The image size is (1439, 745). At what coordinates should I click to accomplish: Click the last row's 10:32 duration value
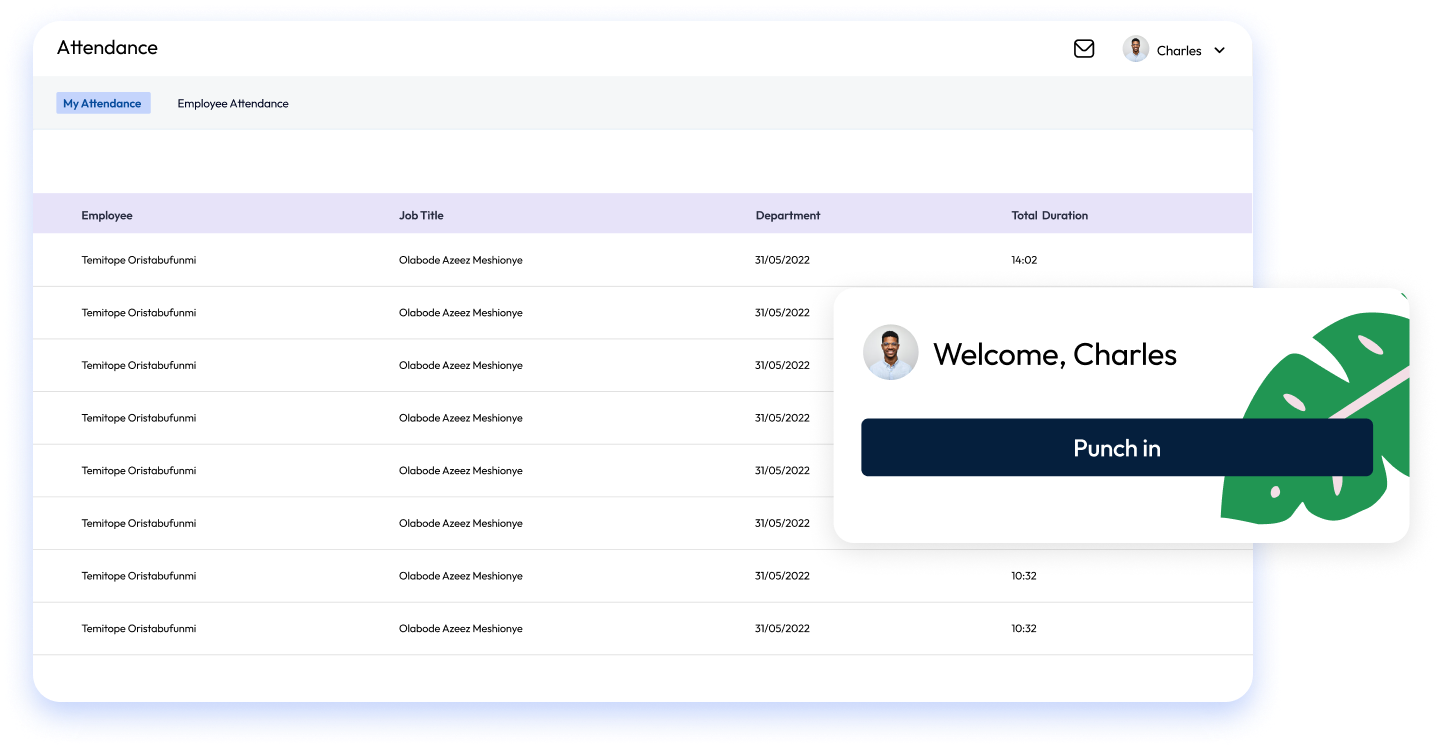coord(1024,628)
